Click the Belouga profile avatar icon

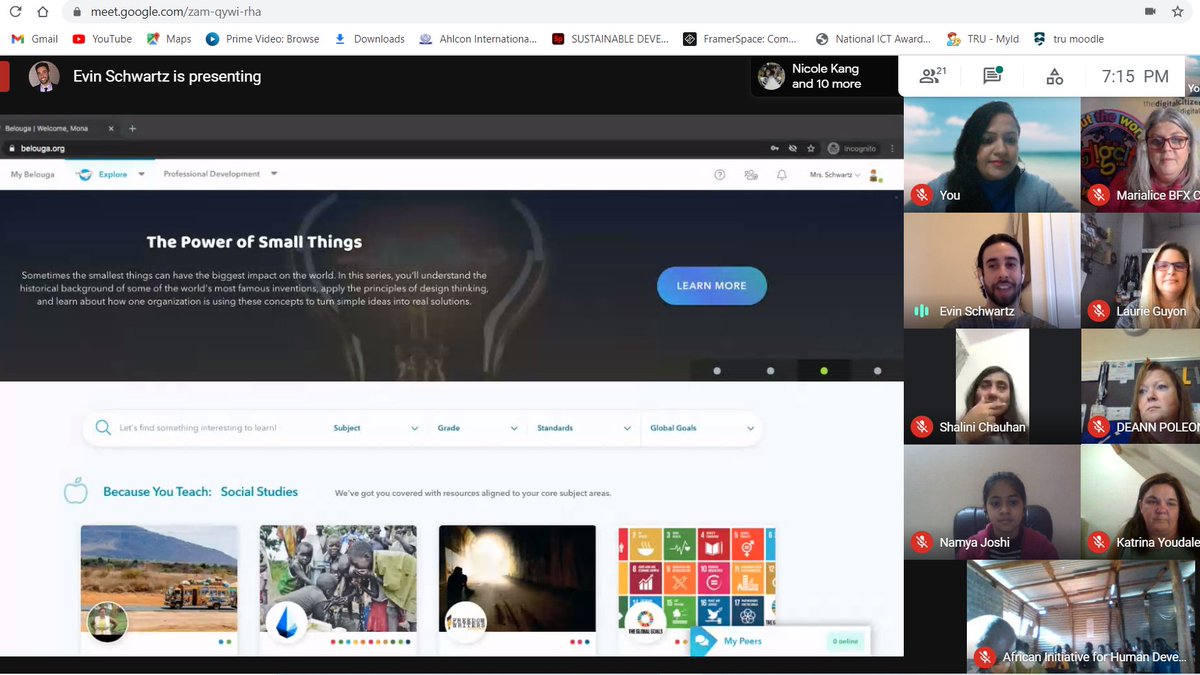(875, 176)
